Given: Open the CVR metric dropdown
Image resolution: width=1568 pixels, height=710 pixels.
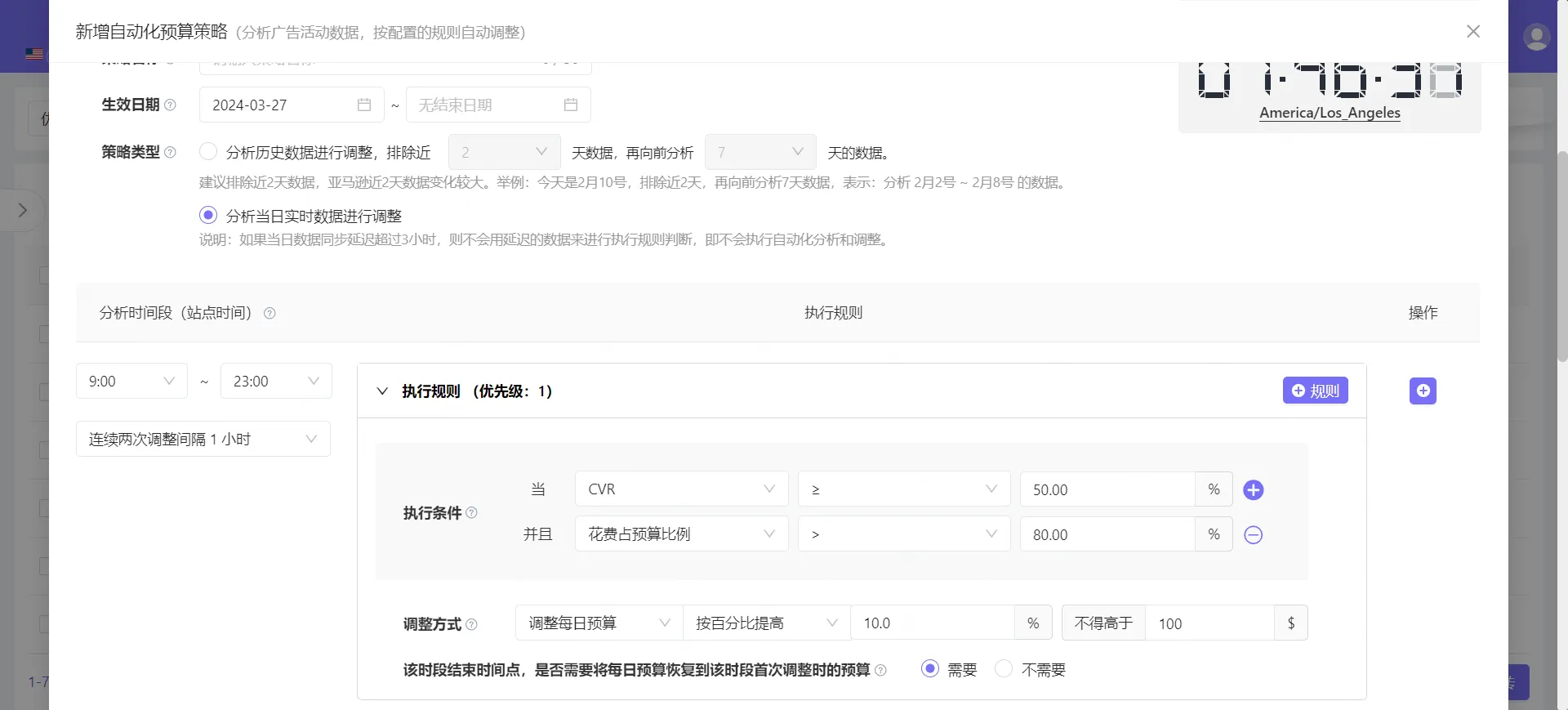Looking at the screenshot, I should click(x=682, y=489).
